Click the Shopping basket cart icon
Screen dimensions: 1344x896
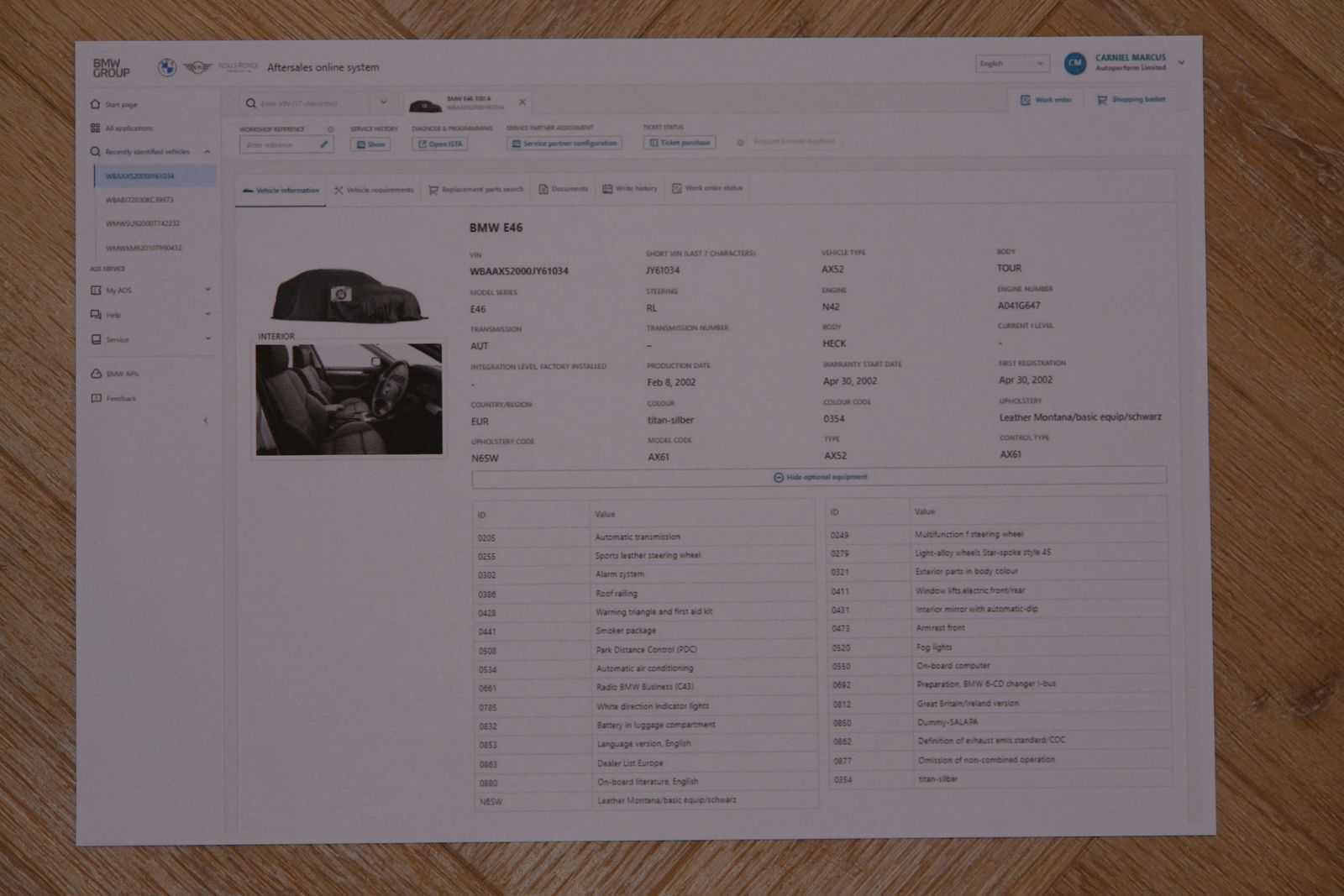[x=1101, y=100]
